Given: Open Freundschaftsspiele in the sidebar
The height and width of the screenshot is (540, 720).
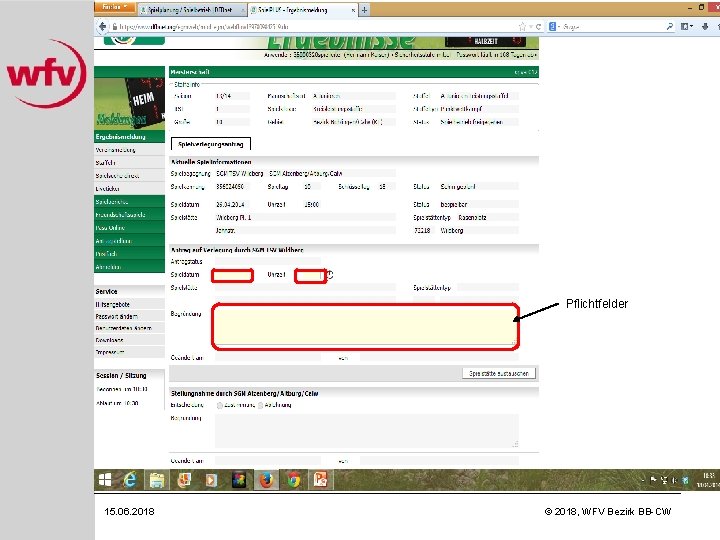Looking at the screenshot, I should click(129, 214).
